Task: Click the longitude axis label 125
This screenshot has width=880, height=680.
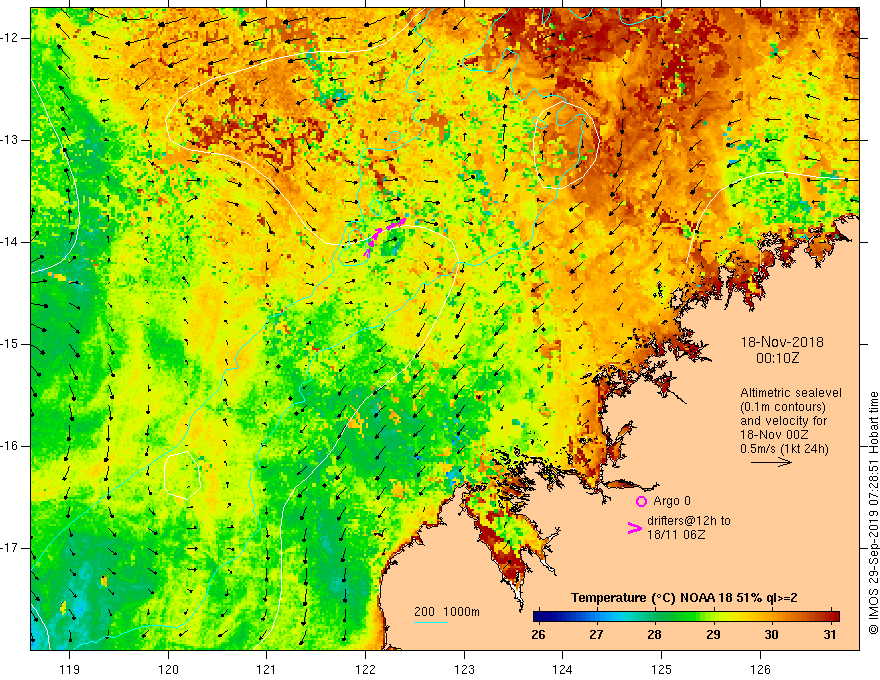Action: point(662,669)
